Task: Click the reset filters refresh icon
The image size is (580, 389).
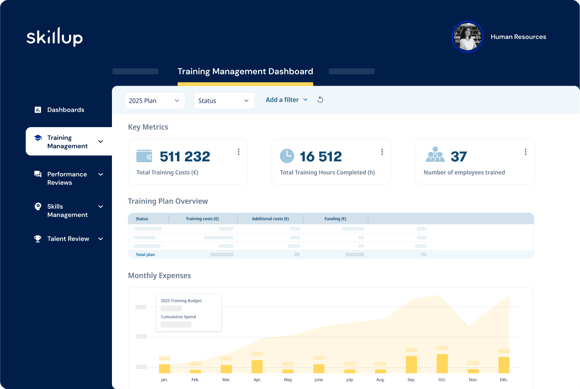Action: click(320, 100)
